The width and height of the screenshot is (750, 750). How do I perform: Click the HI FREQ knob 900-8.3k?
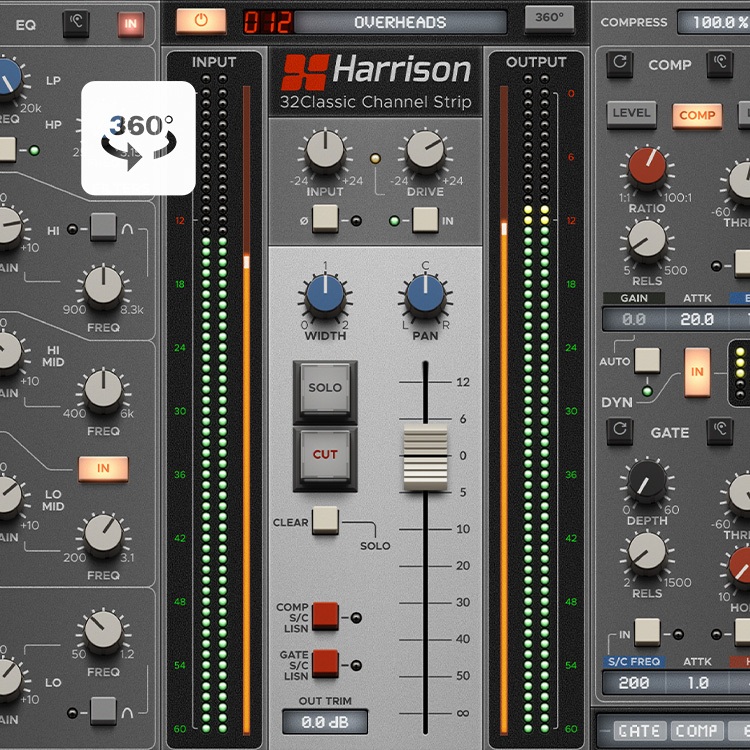[103, 287]
